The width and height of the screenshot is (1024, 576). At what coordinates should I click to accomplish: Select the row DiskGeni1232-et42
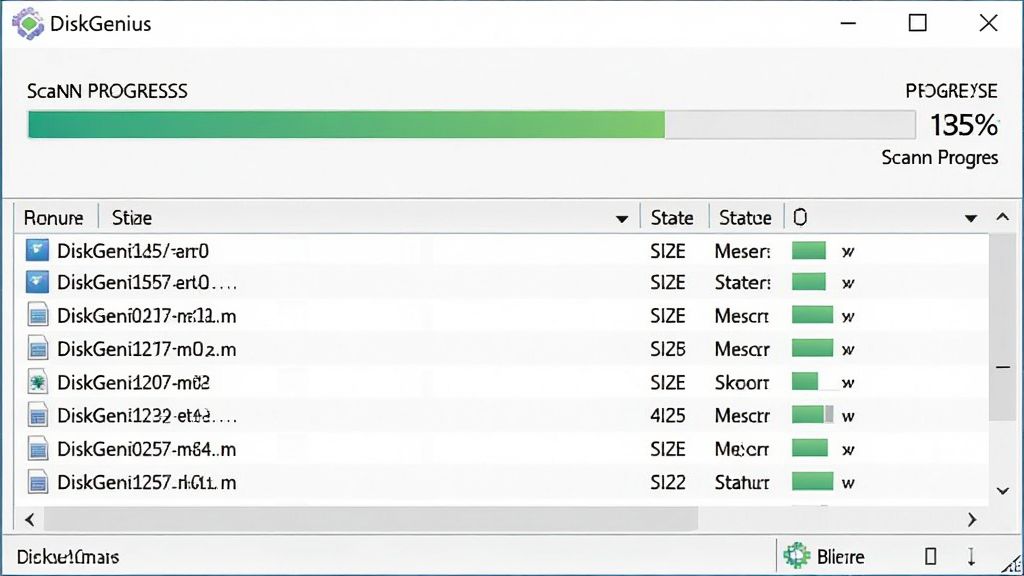point(502,416)
